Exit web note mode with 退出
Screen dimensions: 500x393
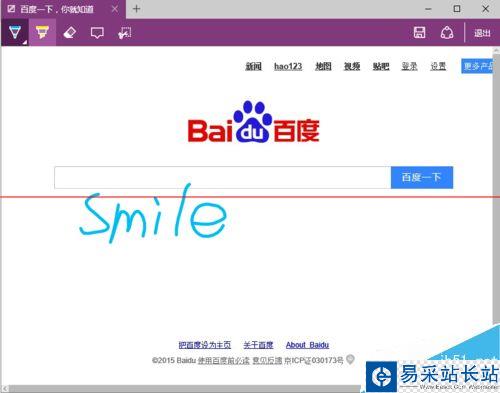(x=482, y=33)
